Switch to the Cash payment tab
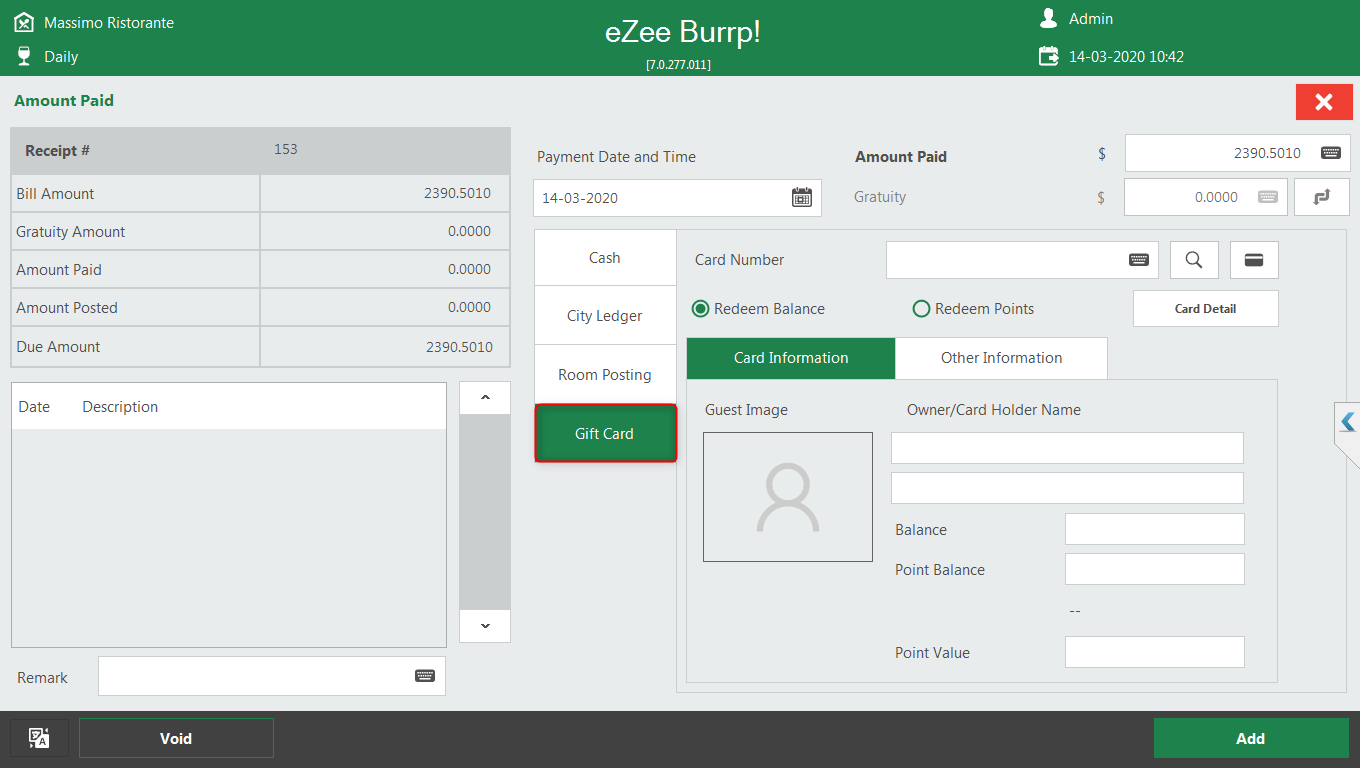Screen dimensions: 1360x768 (605, 258)
